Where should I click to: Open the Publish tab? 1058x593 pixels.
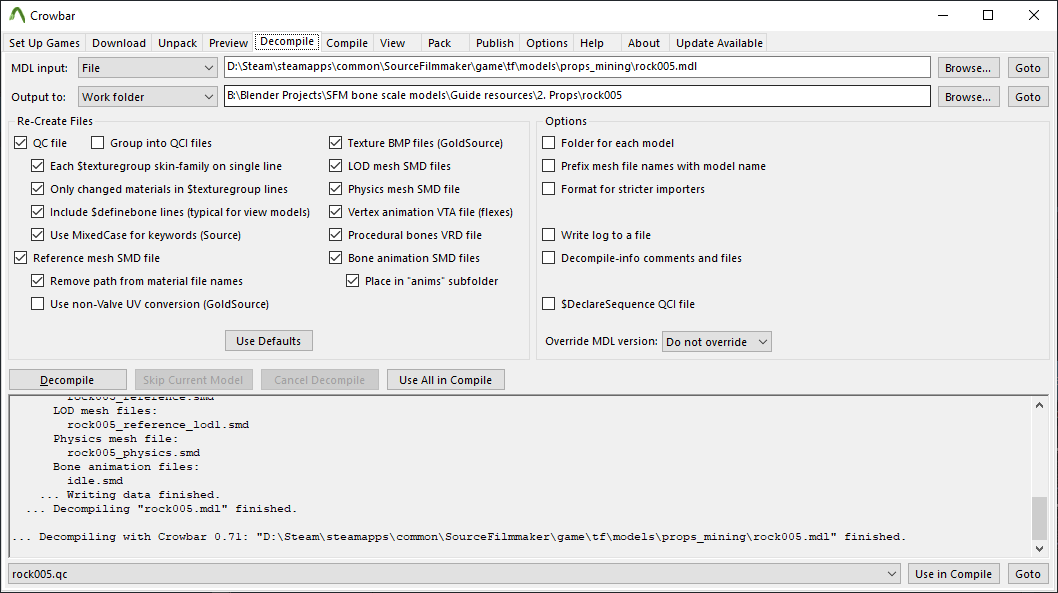tap(495, 43)
